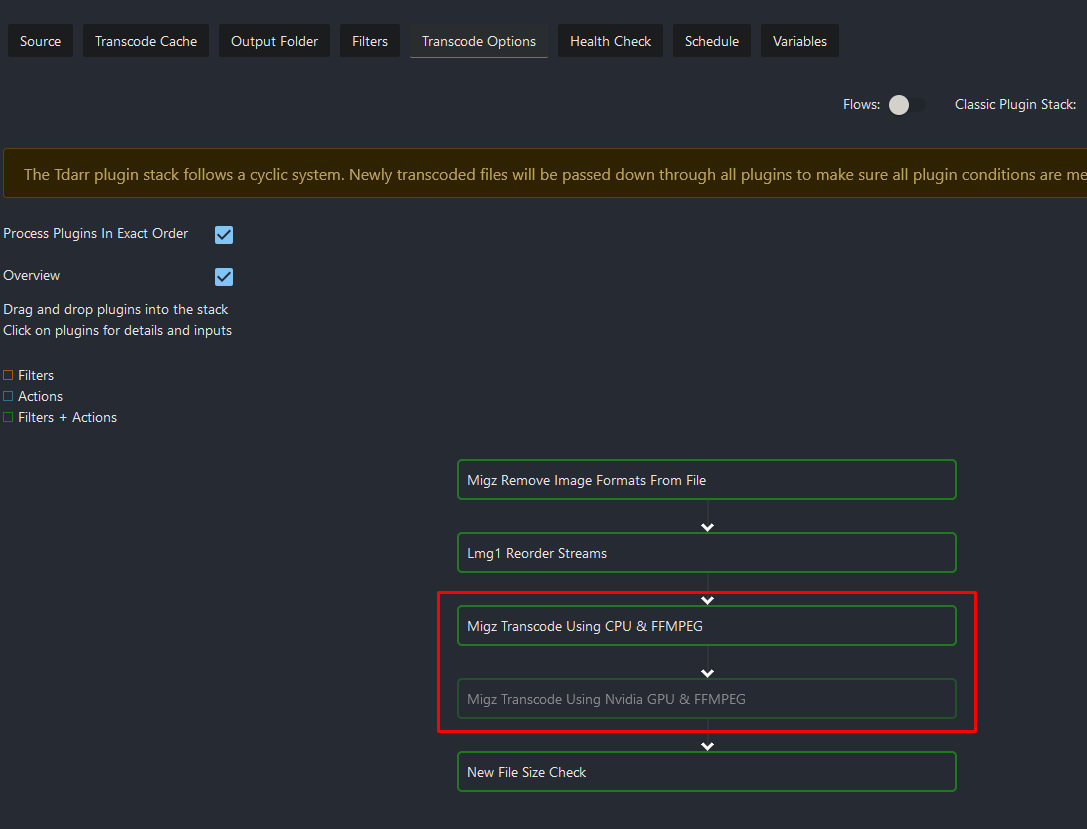Click the chevron above New File Size Check
Image resolution: width=1087 pixels, height=829 pixels.
tap(708, 746)
